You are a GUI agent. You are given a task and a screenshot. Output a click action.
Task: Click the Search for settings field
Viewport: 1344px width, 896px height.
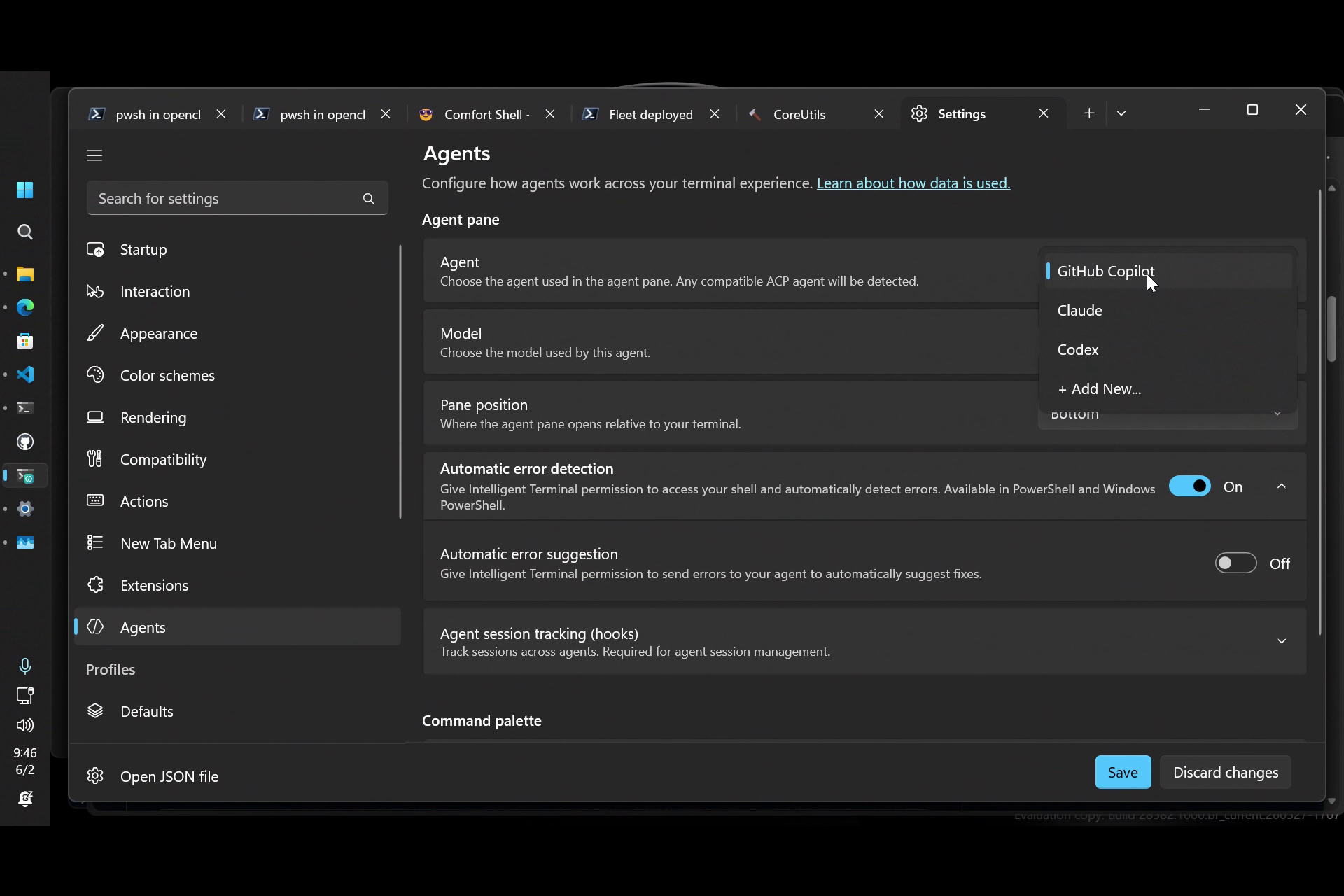click(237, 199)
